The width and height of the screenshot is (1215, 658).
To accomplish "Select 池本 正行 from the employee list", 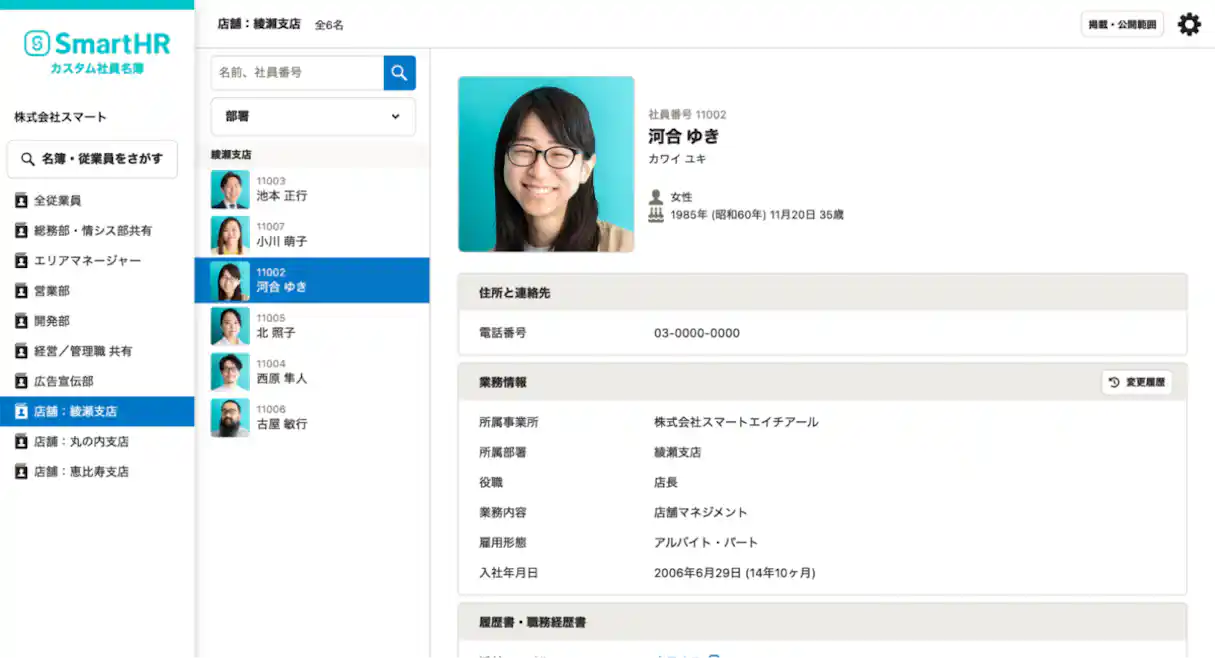I will [x=312, y=187].
